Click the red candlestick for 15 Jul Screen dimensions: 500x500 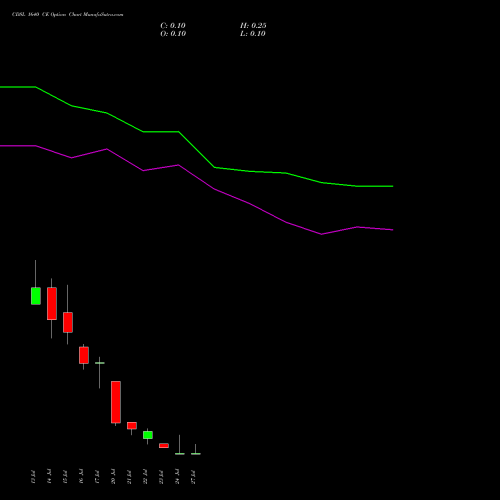[68, 322]
